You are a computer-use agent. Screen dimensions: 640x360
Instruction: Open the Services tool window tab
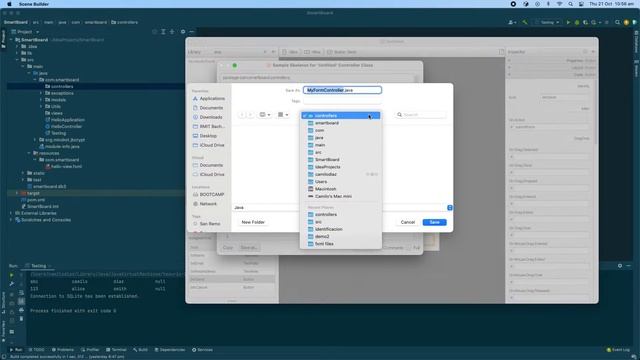click(x=202, y=350)
